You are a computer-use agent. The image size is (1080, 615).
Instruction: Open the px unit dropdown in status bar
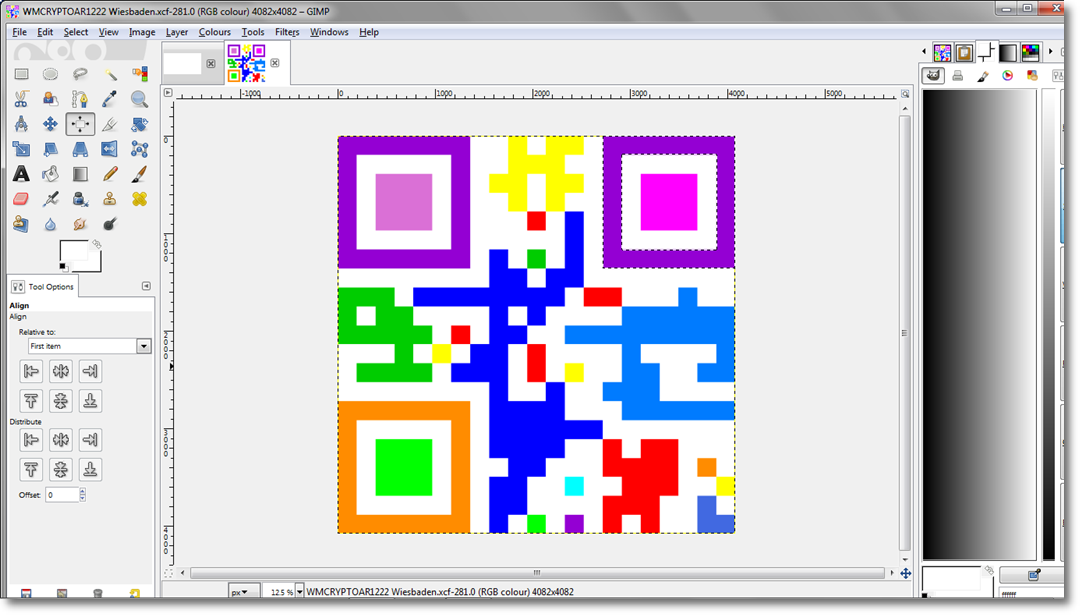click(244, 592)
